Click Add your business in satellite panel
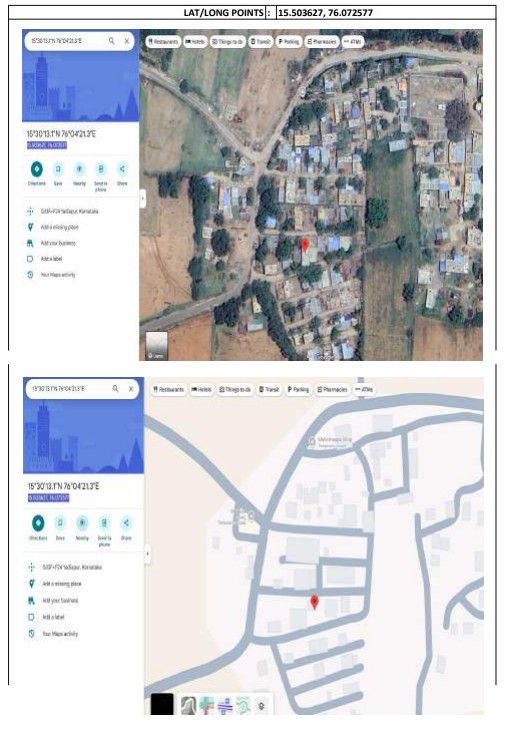This screenshot has height=731, width=510. (51, 243)
